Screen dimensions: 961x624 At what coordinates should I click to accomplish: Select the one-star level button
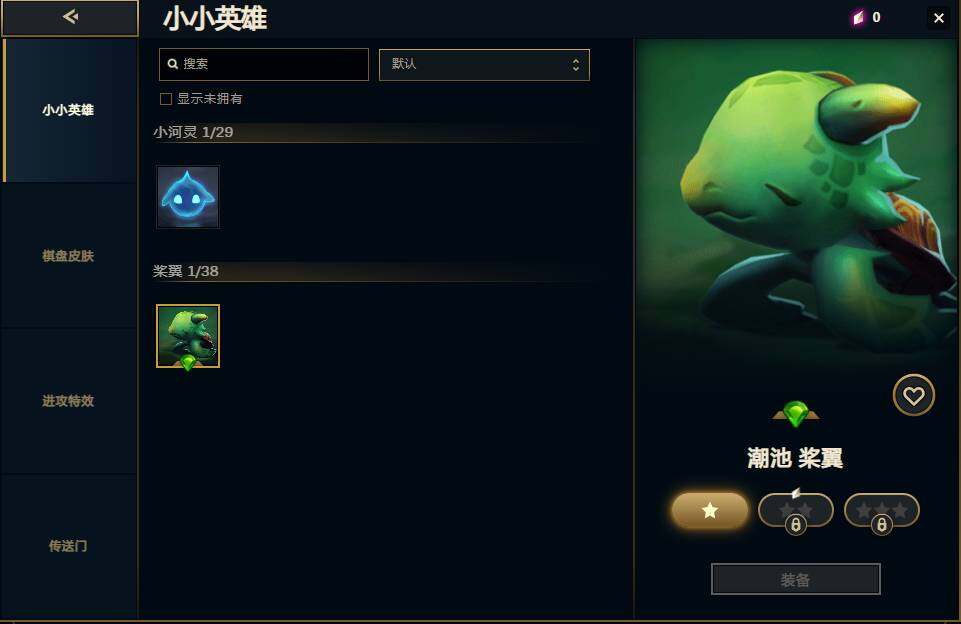coord(710,510)
